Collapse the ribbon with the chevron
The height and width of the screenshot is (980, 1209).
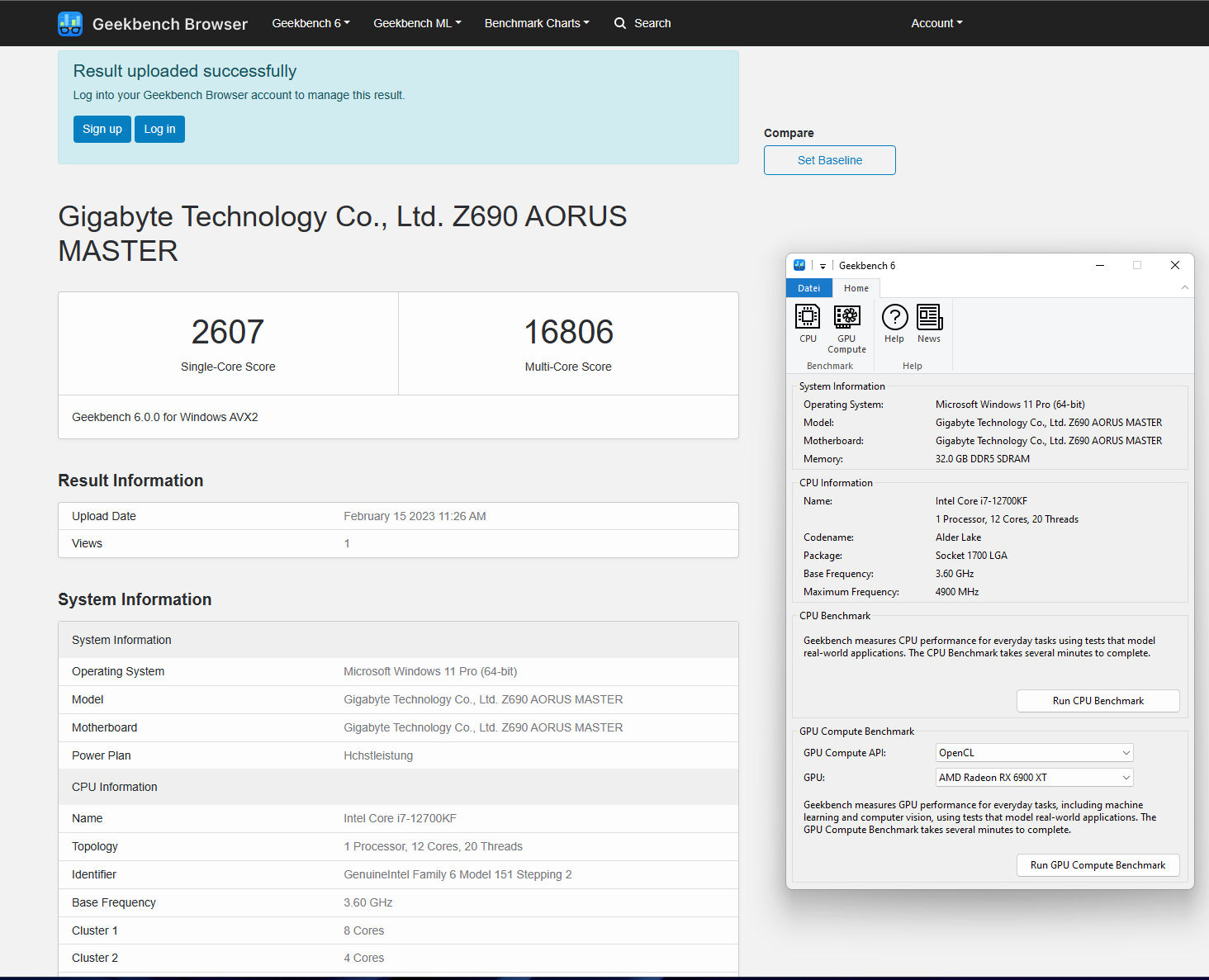(1184, 287)
